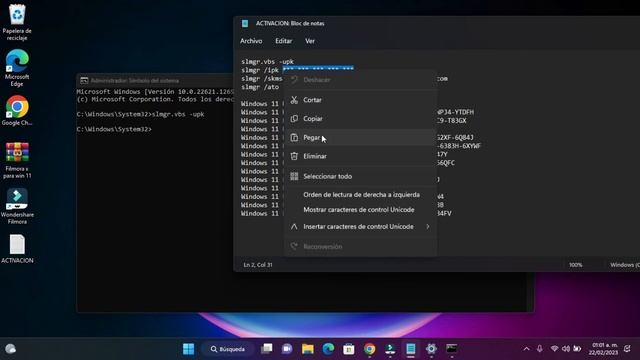Open Microsoft Store from the taskbar

[x=349, y=349]
